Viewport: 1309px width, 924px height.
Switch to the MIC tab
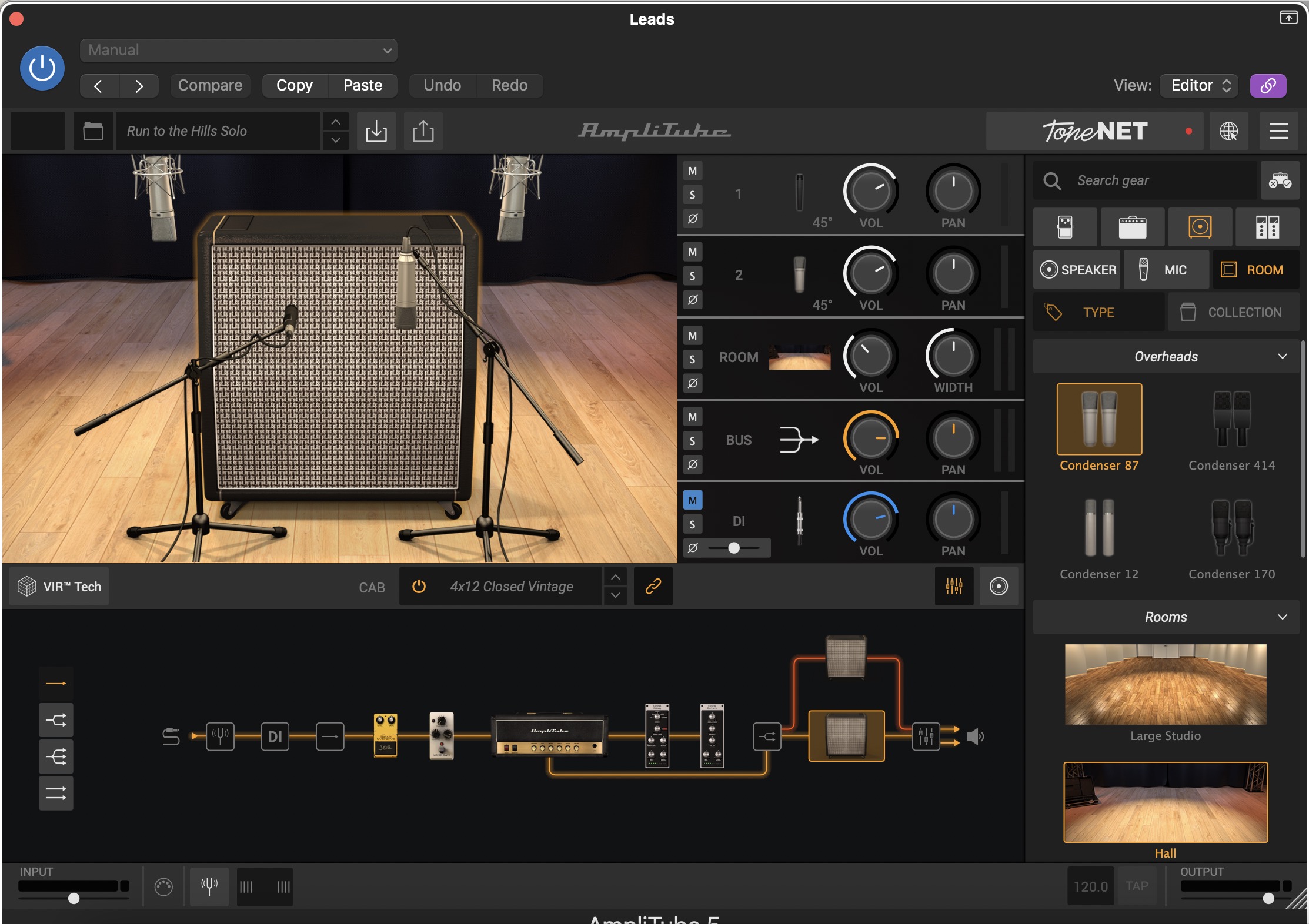[1166, 270]
